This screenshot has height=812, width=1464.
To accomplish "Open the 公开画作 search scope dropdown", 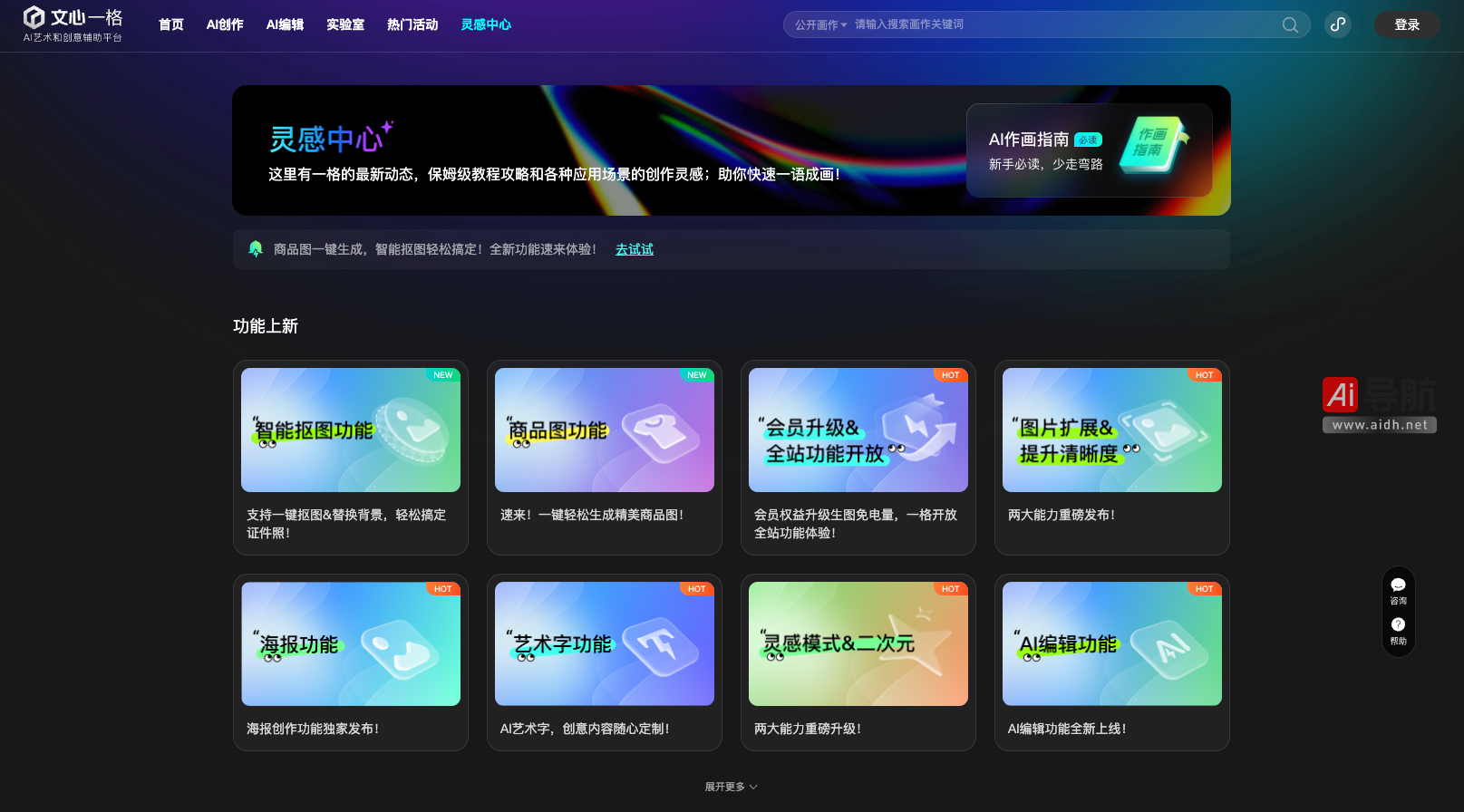I will 820,25.
